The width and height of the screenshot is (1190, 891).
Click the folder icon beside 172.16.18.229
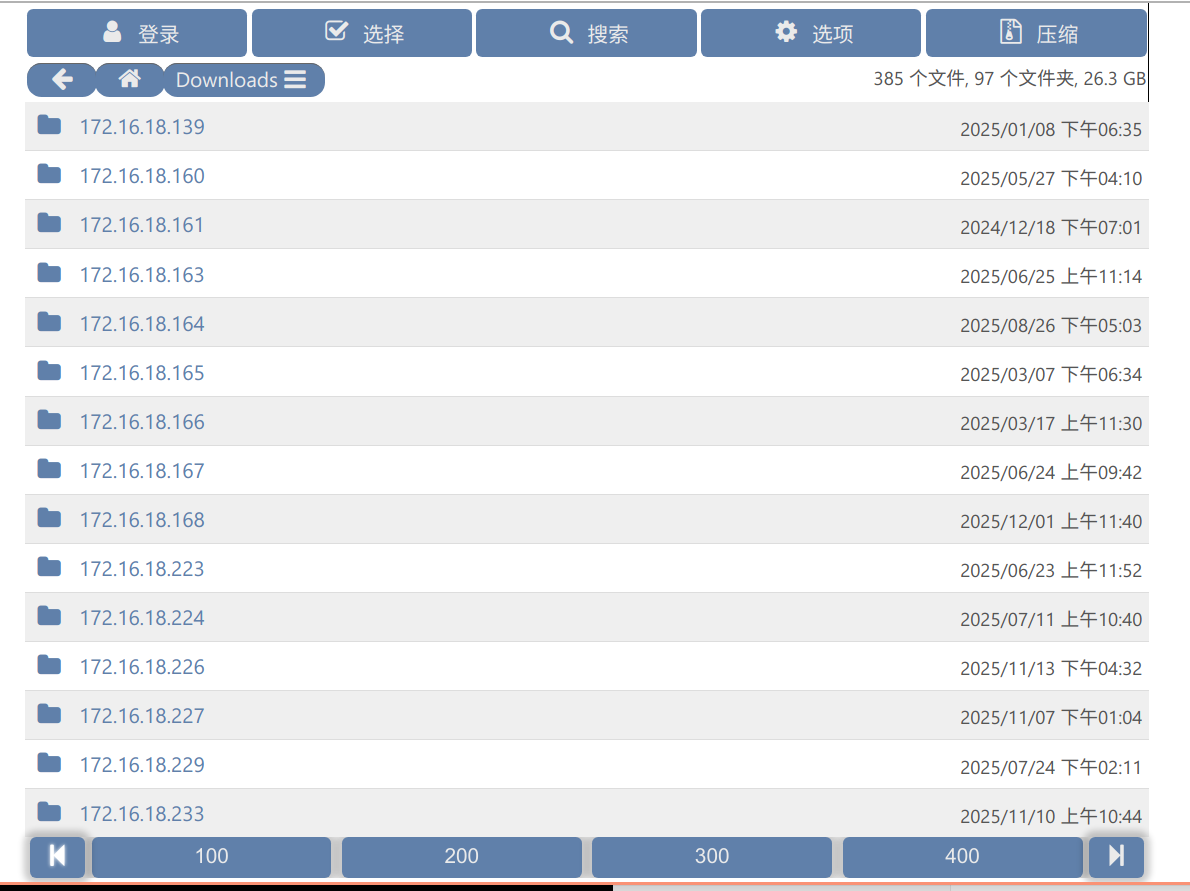pos(49,763)
